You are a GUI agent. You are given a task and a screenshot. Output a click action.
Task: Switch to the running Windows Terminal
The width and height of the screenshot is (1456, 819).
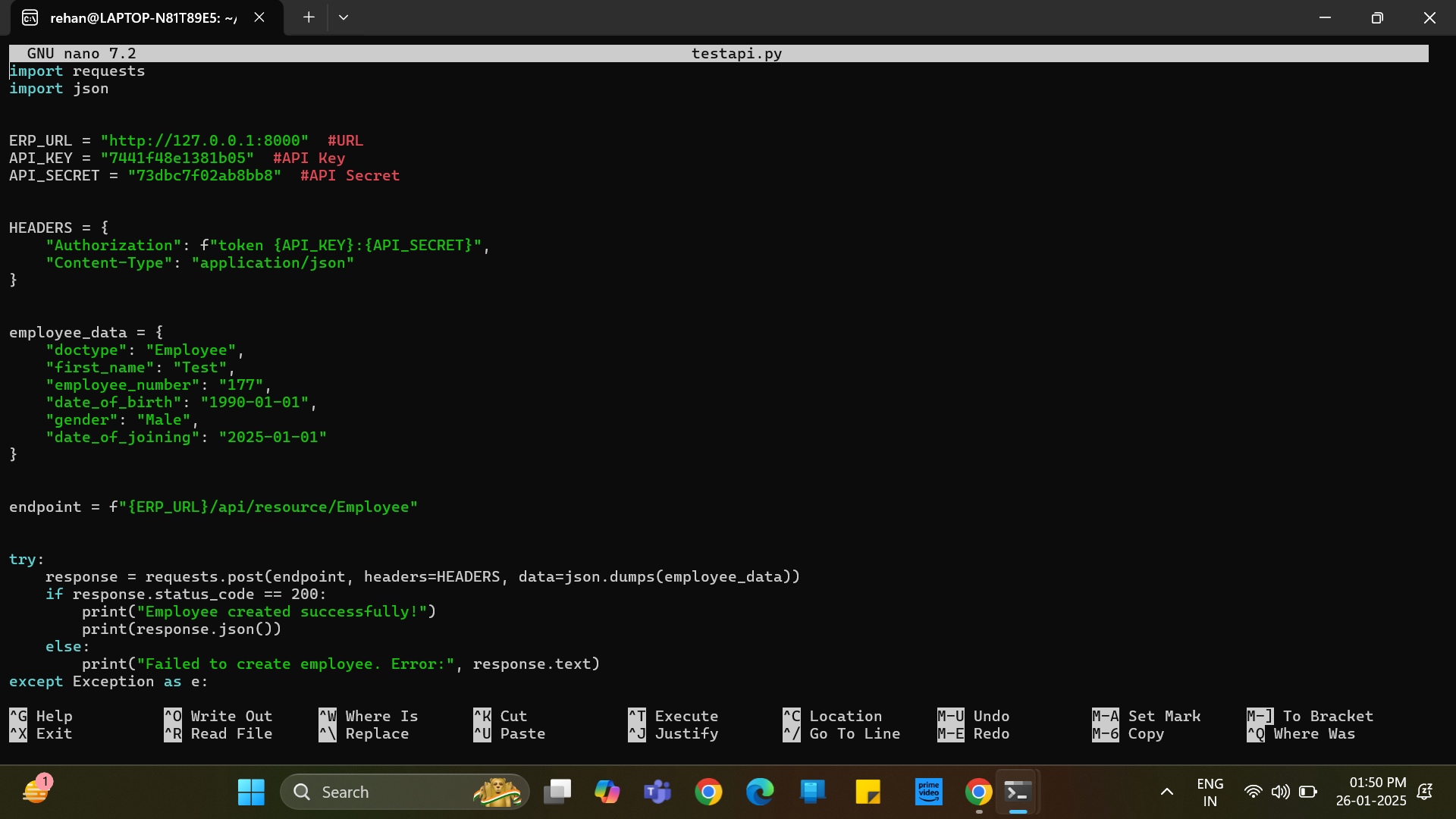tap(1018, 791)
